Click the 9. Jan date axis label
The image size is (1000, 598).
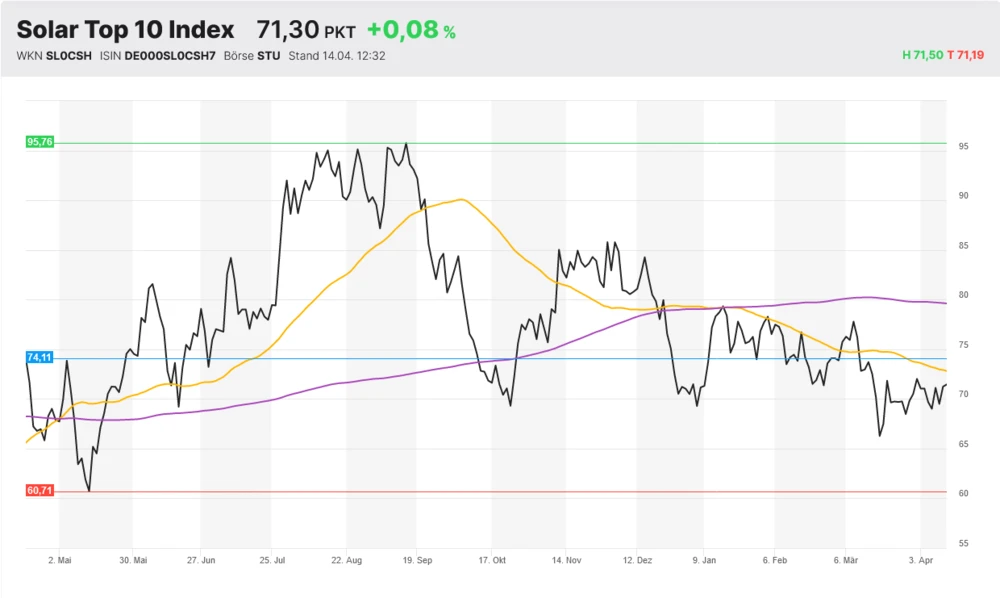click(x=703, y=561)
